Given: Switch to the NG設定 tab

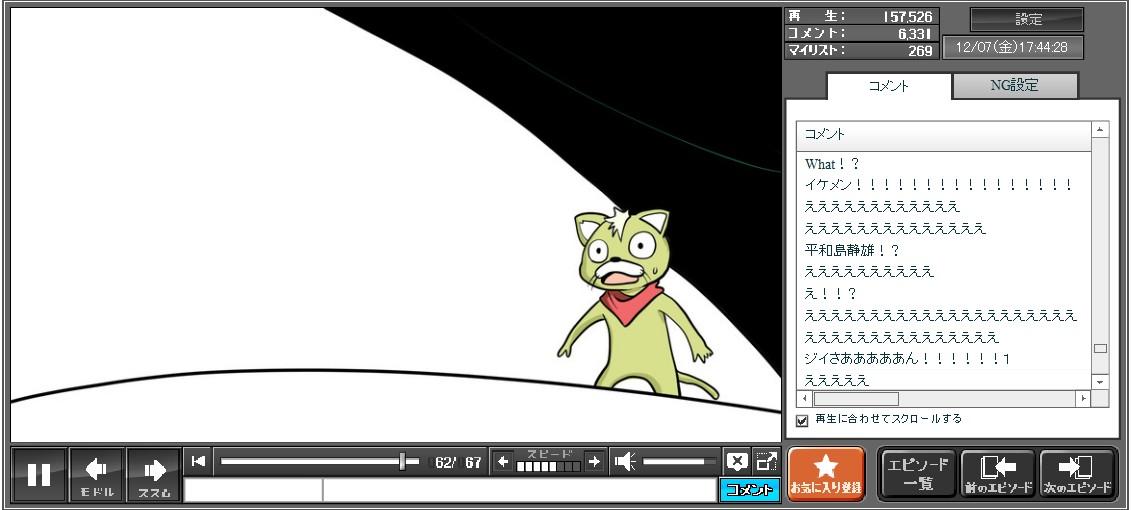Looking at the screenshot, I should (x=1014, y=86).
